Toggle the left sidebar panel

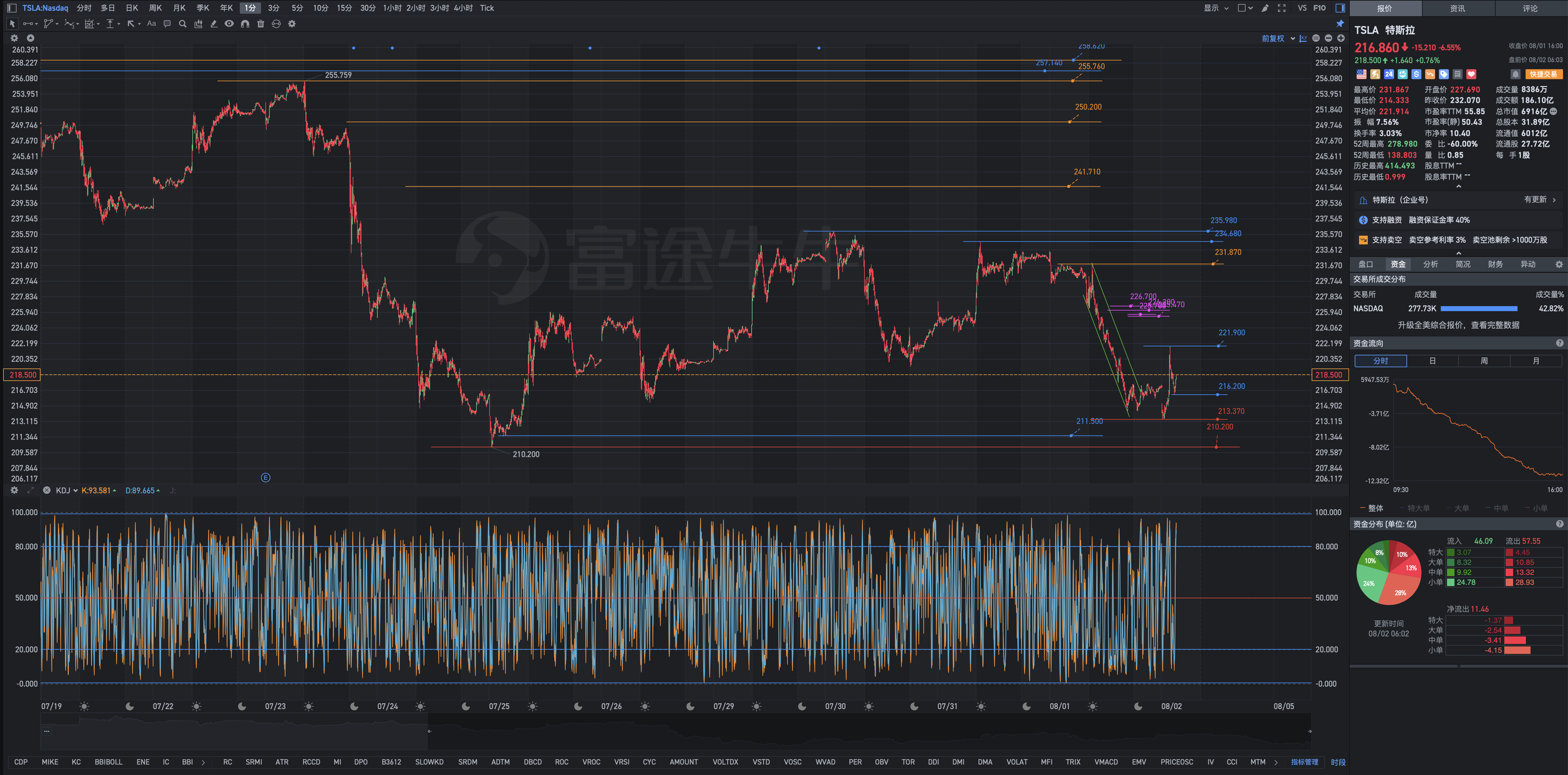pos(12,8)
